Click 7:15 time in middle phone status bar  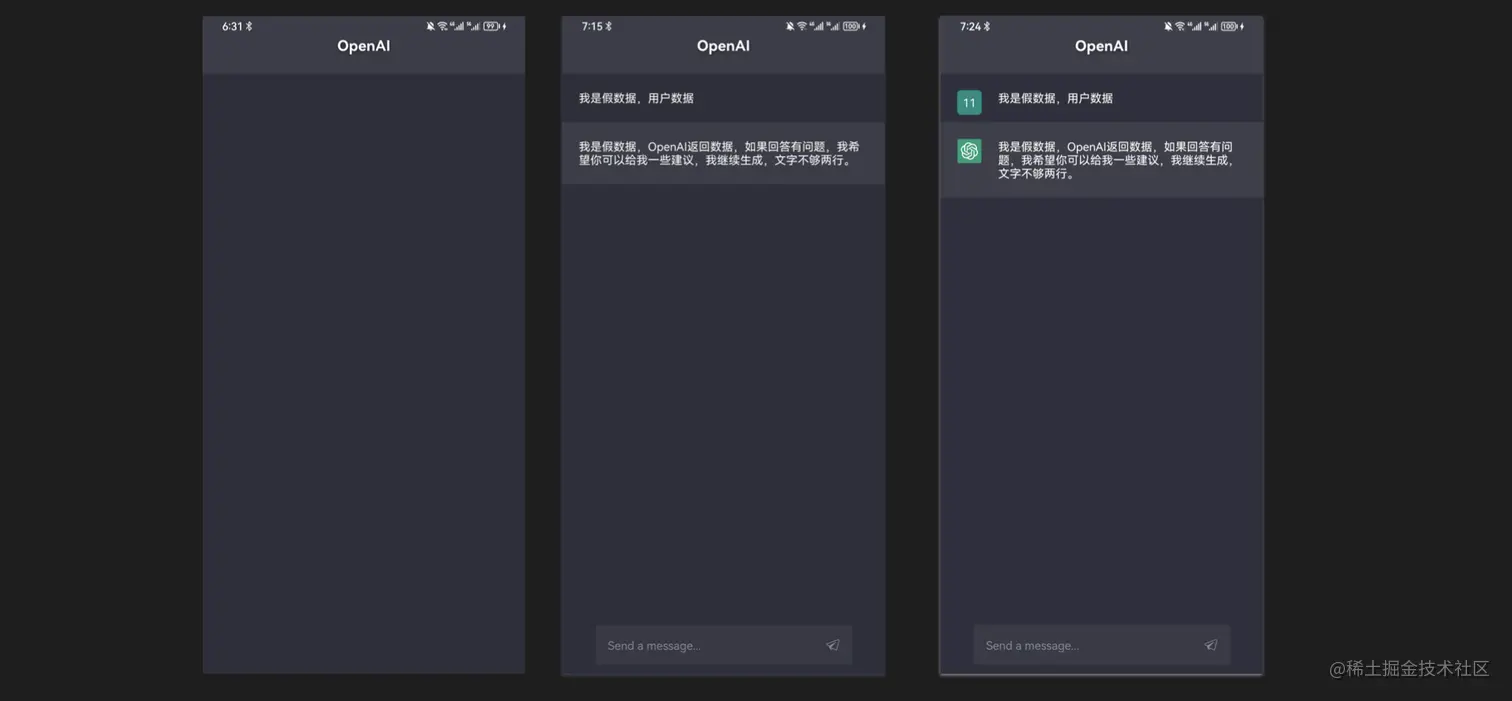(592, 27)
